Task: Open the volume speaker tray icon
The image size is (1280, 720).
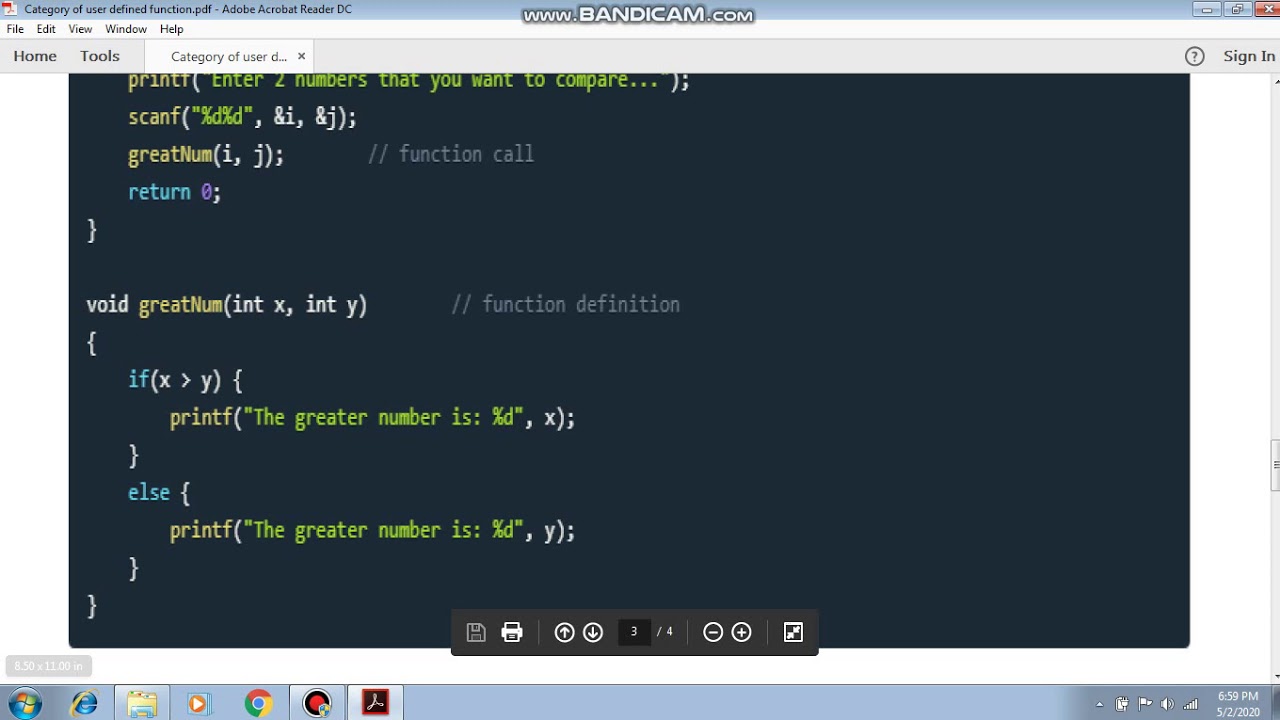Action: 1167,704
